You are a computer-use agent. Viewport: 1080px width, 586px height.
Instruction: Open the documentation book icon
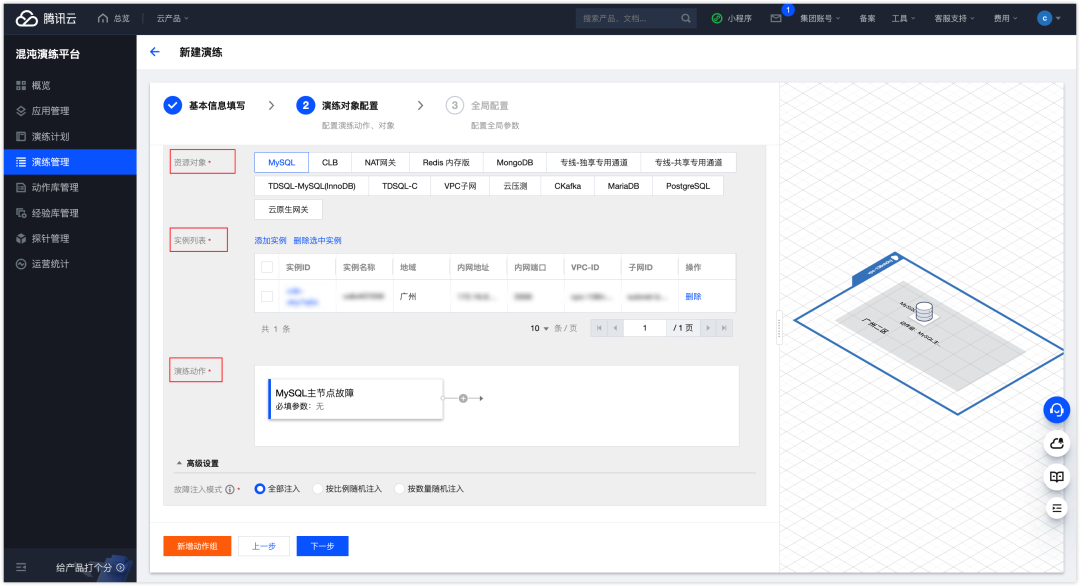(x=1057, y=477)
